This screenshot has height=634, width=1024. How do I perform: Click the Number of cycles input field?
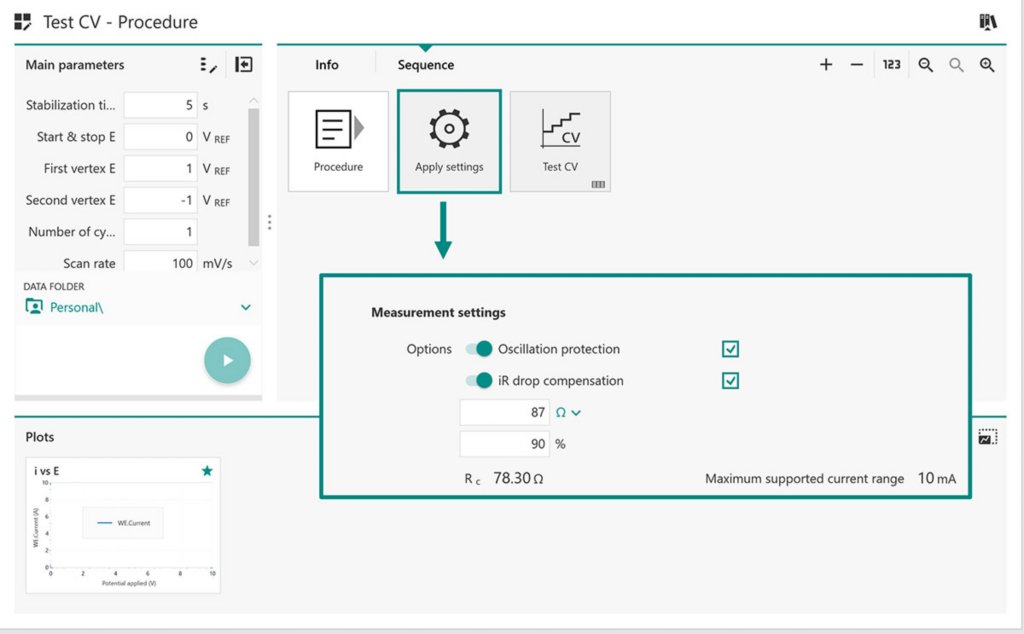(161, 232)
